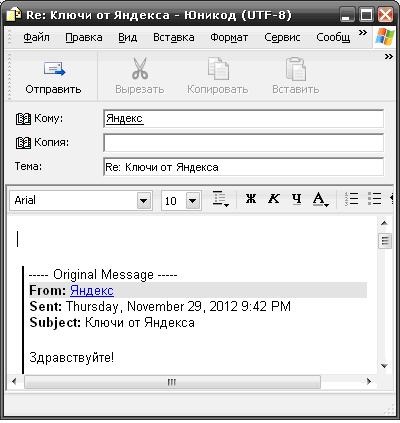The width and height of the screenshot is (400, 423).
Task: Open the font color A menu
Action: click(321, 200)
